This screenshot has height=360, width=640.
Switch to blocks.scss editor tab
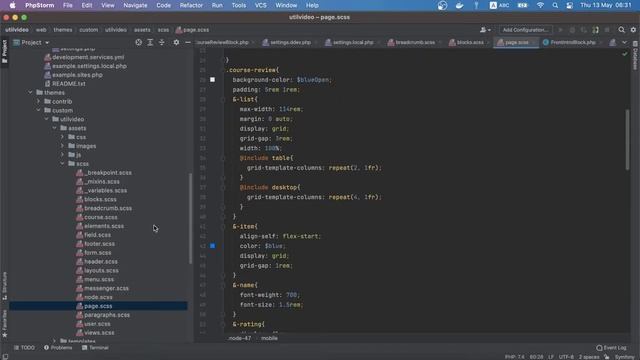[469, 42]
